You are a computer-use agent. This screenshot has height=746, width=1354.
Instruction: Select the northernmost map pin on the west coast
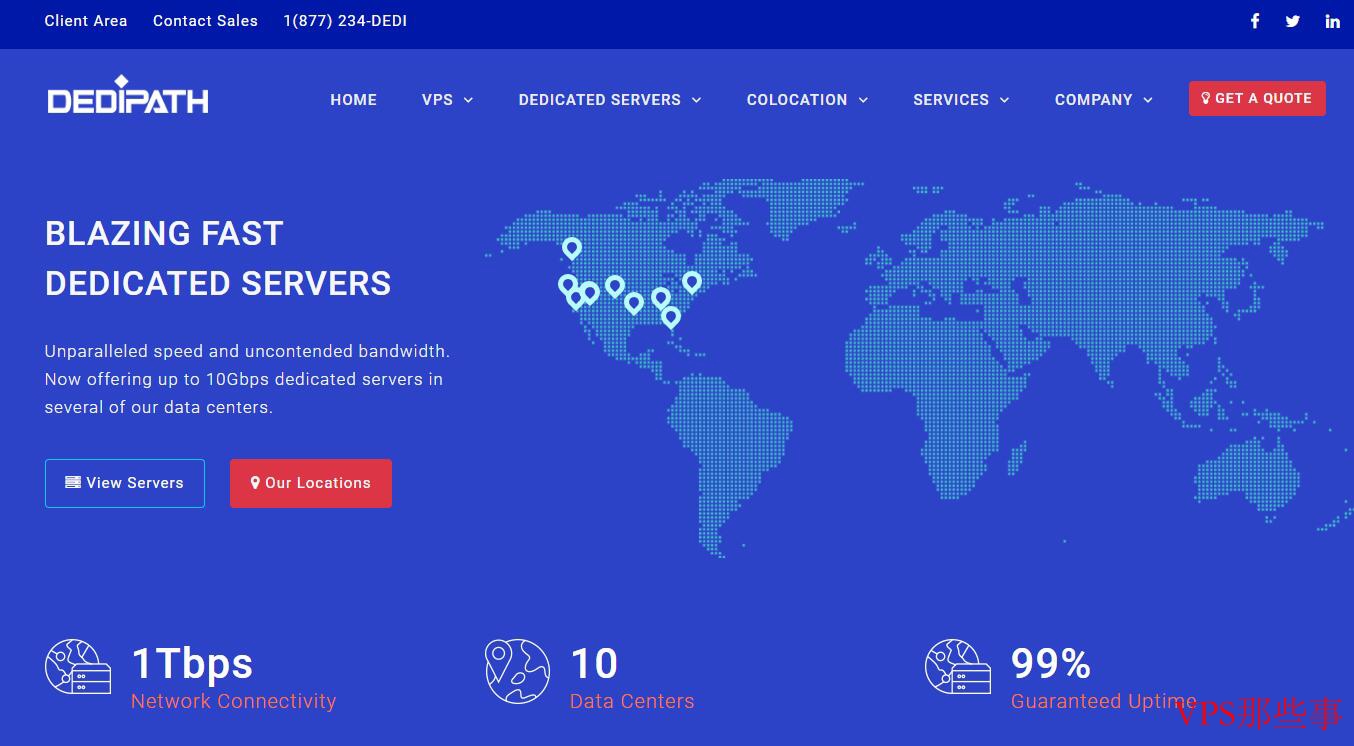[572, 248]
